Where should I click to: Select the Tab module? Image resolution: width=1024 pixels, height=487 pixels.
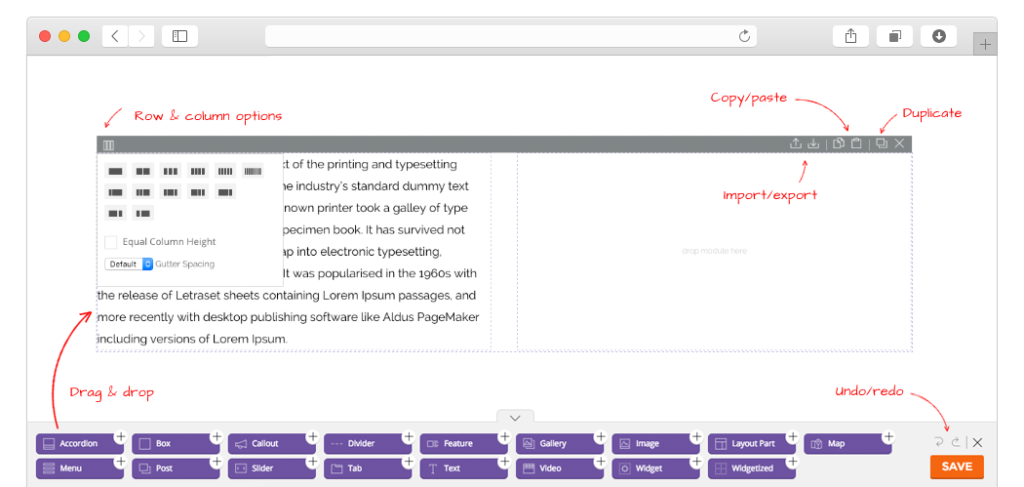coord(367,469)
